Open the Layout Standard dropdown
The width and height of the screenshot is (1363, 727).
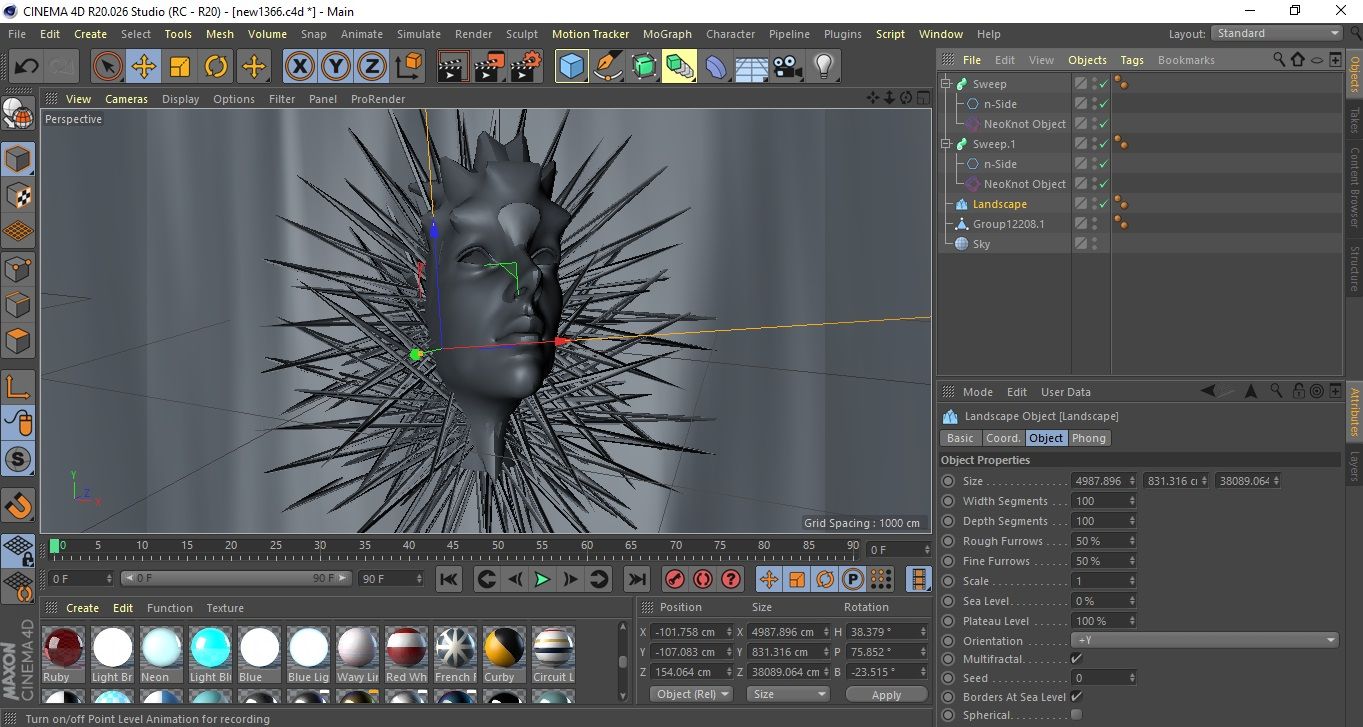(1276, 33)
